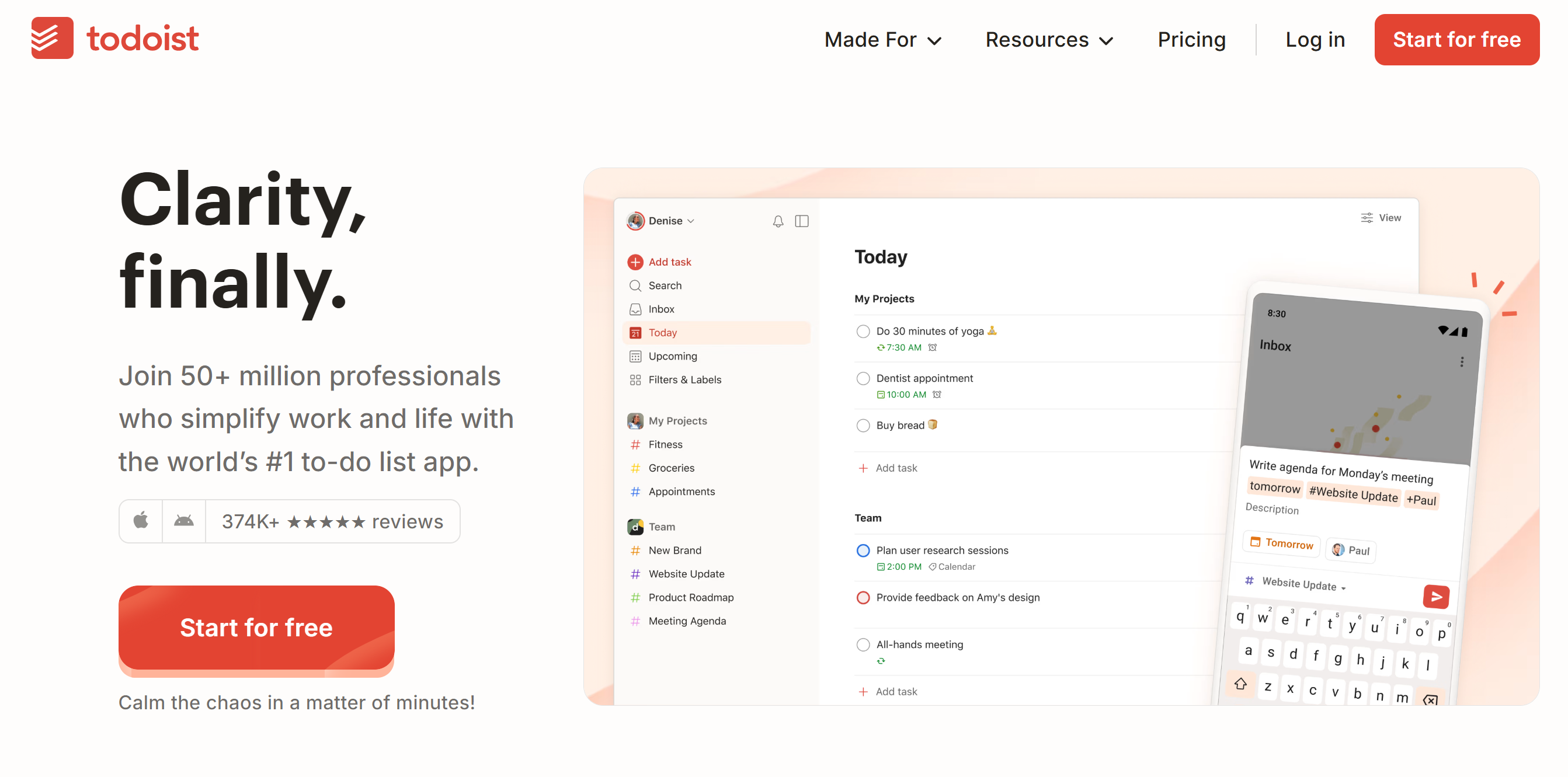The height and width of the screenshot is (777, 1568).
Task: Expand the Denise account chevron
Action: pyautogui.click(x=690, y=221)
